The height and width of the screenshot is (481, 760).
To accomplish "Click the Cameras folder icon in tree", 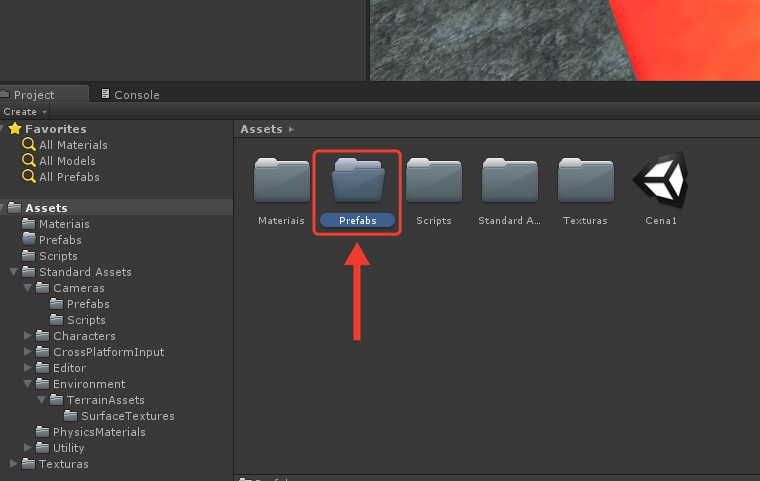I will tap(43, 288).
